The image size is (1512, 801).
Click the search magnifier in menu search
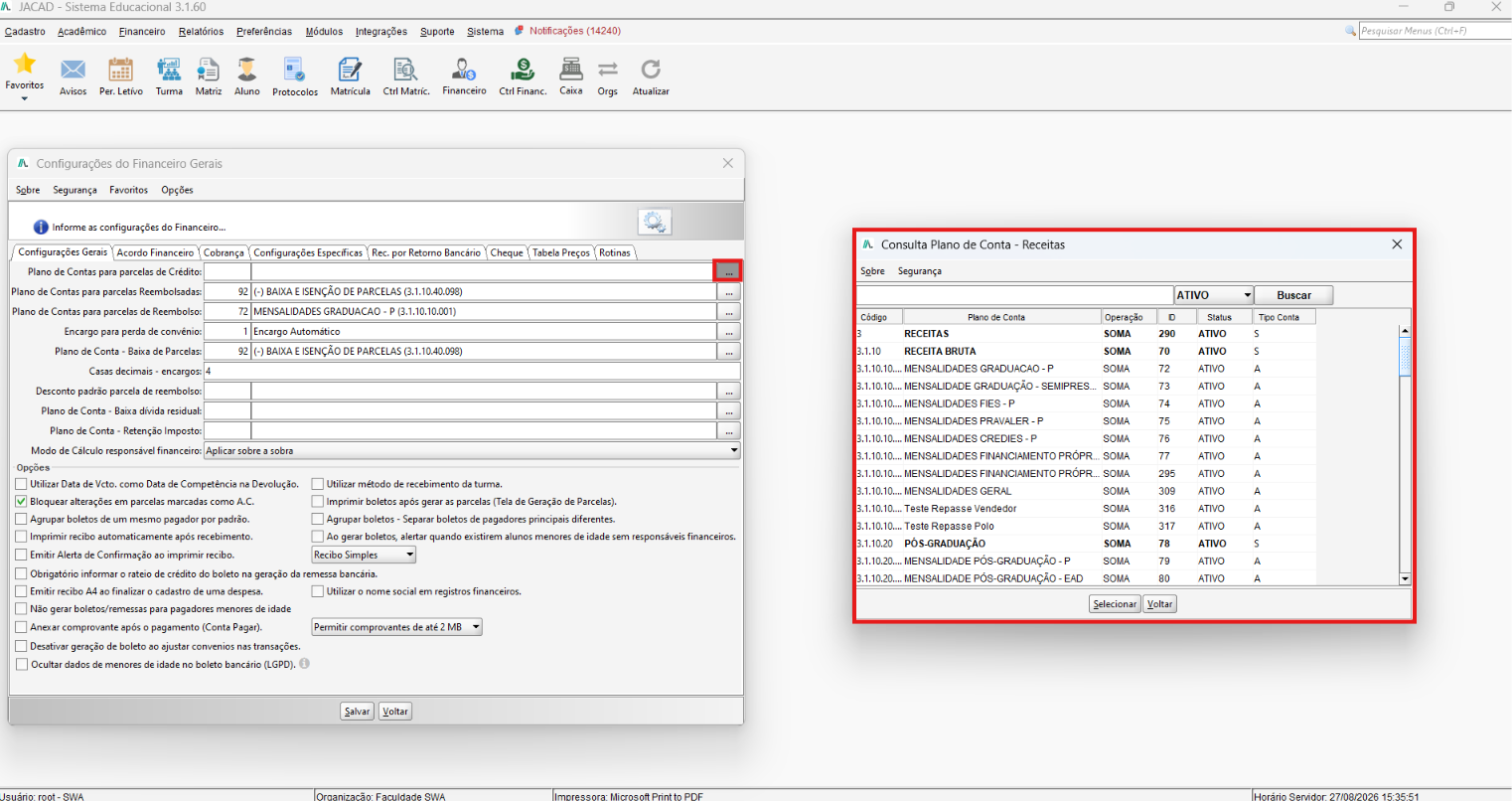(1350, 31)
